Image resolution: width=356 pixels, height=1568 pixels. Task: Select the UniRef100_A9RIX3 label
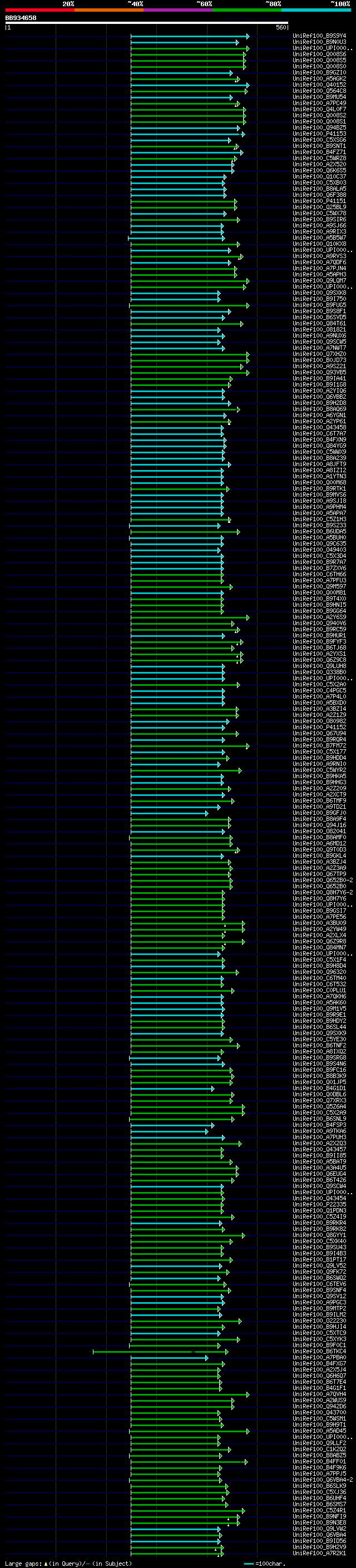[x=319, y=231]
